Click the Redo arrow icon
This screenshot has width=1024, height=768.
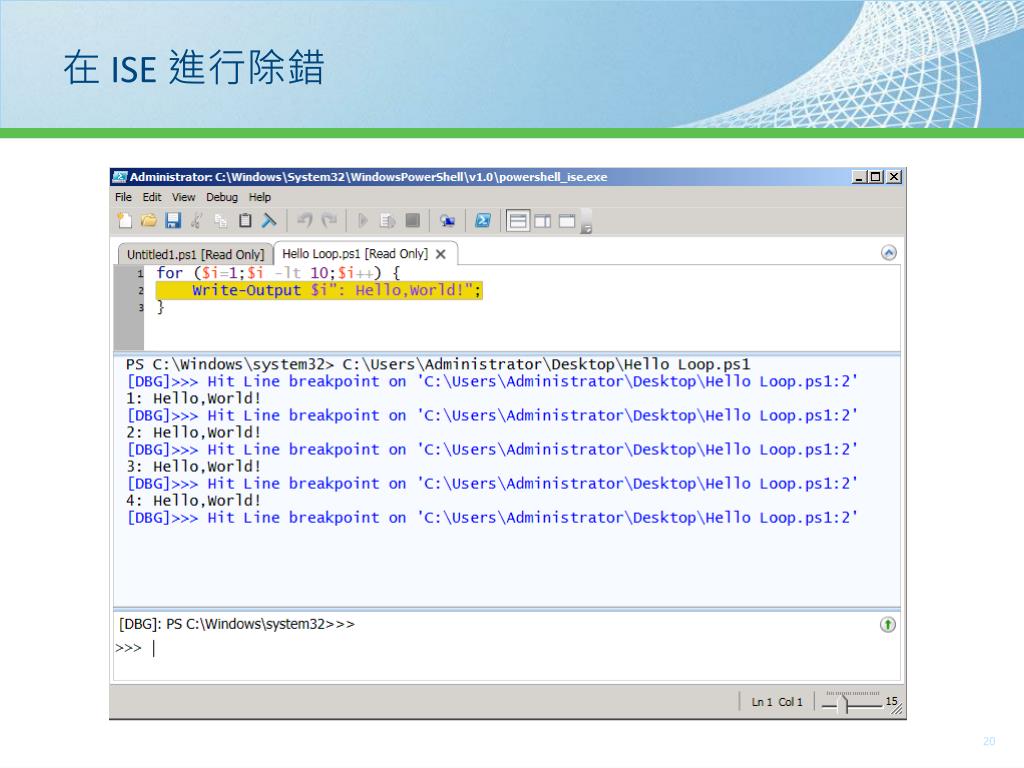(x=329, y=221)
